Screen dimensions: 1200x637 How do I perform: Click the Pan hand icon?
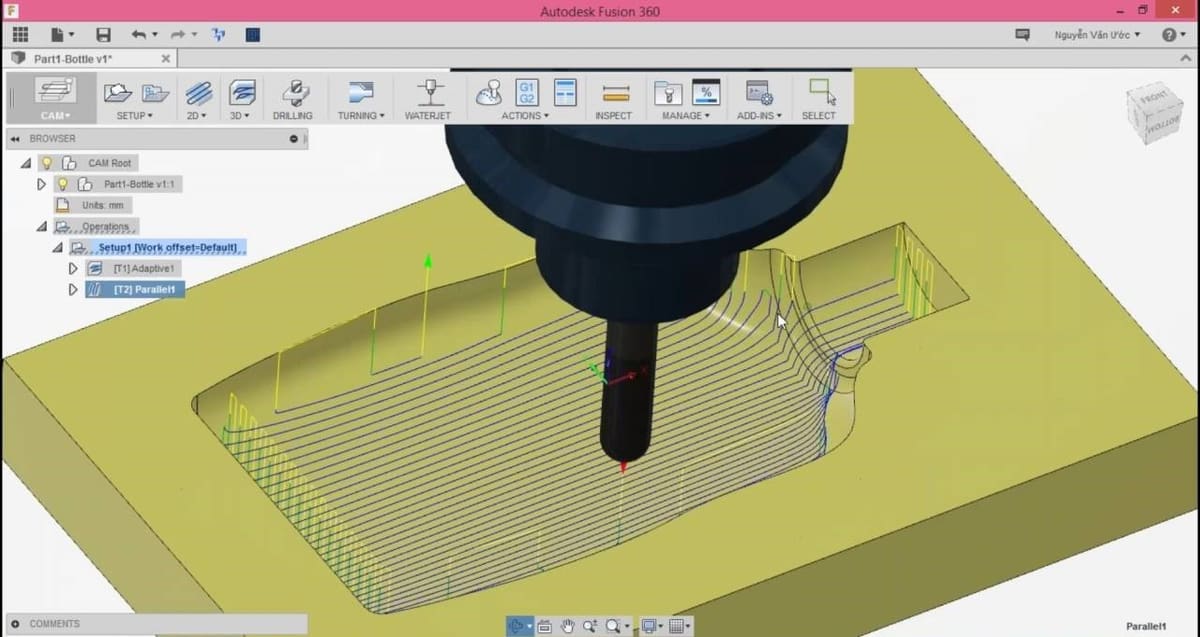[x=567, y=626]
